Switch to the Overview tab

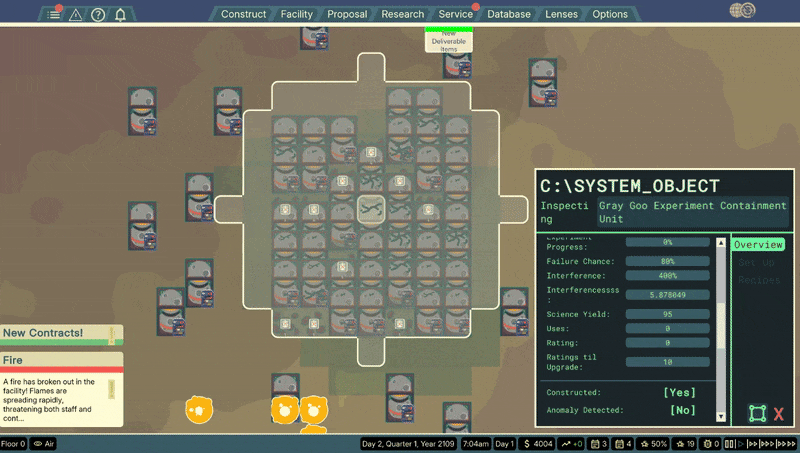(758, 244)
